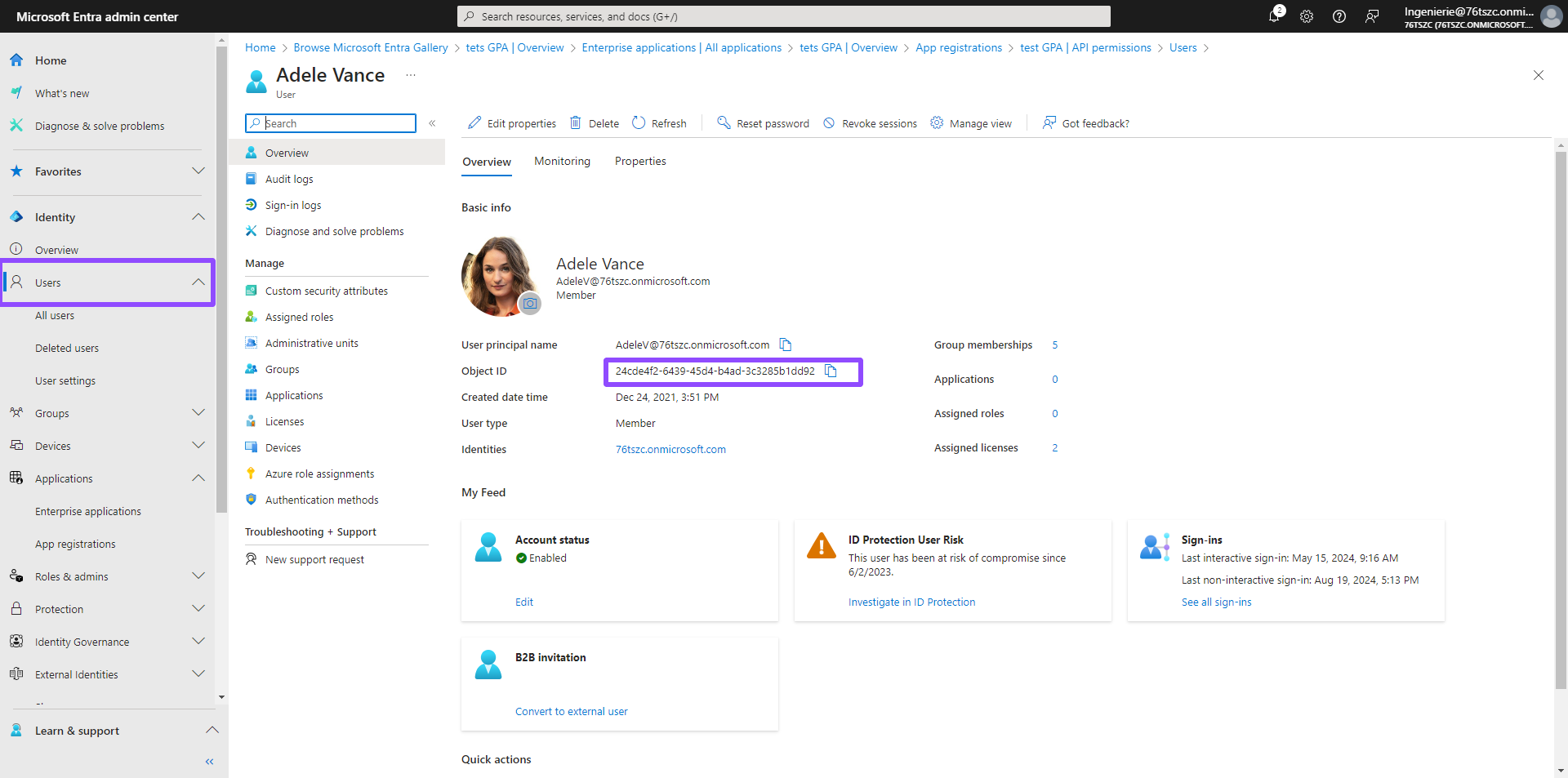Image resolution: width=1568 pixels, height=778 pixels.
Task: Copy the Object ID value
Action: pyautogui.click(x=831, y=371)
